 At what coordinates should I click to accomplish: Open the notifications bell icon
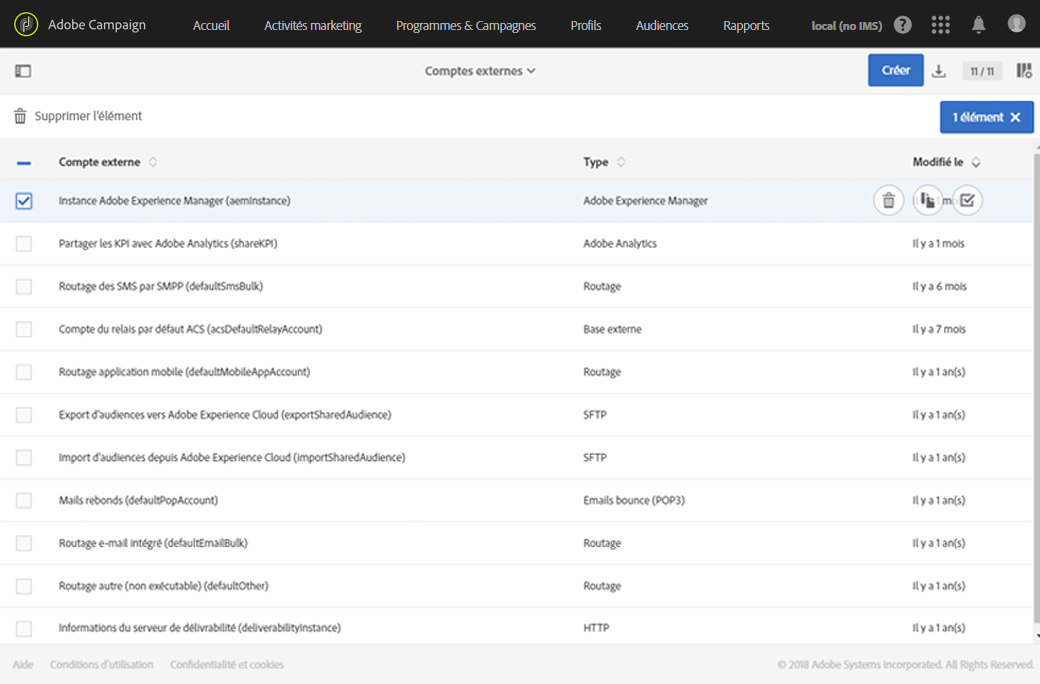pyautogui.click(x=979, y=25)
